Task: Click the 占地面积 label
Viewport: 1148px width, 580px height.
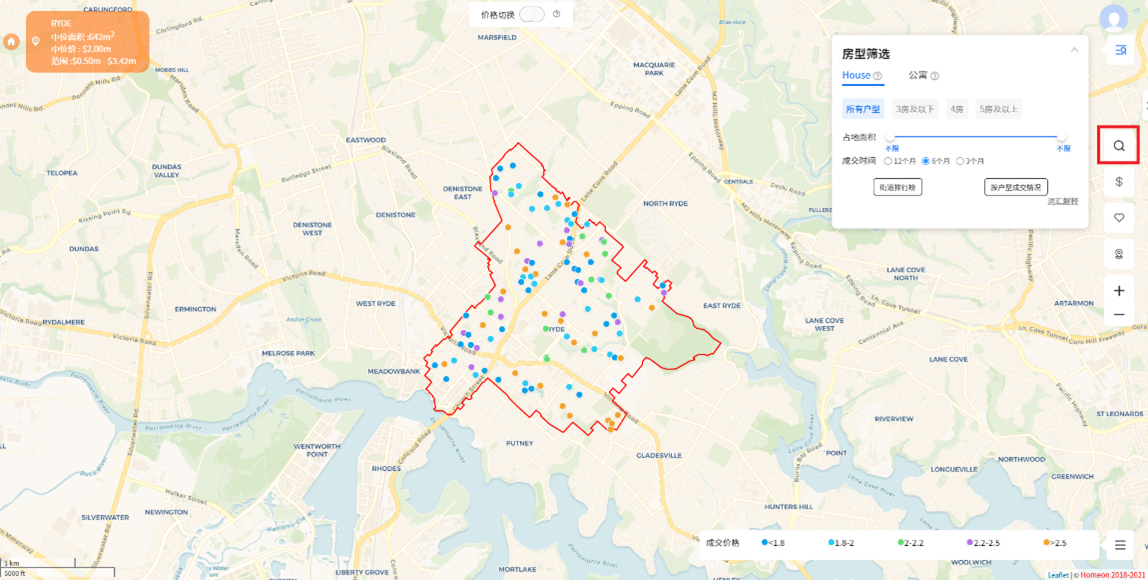Action: [x=859, y=136]
